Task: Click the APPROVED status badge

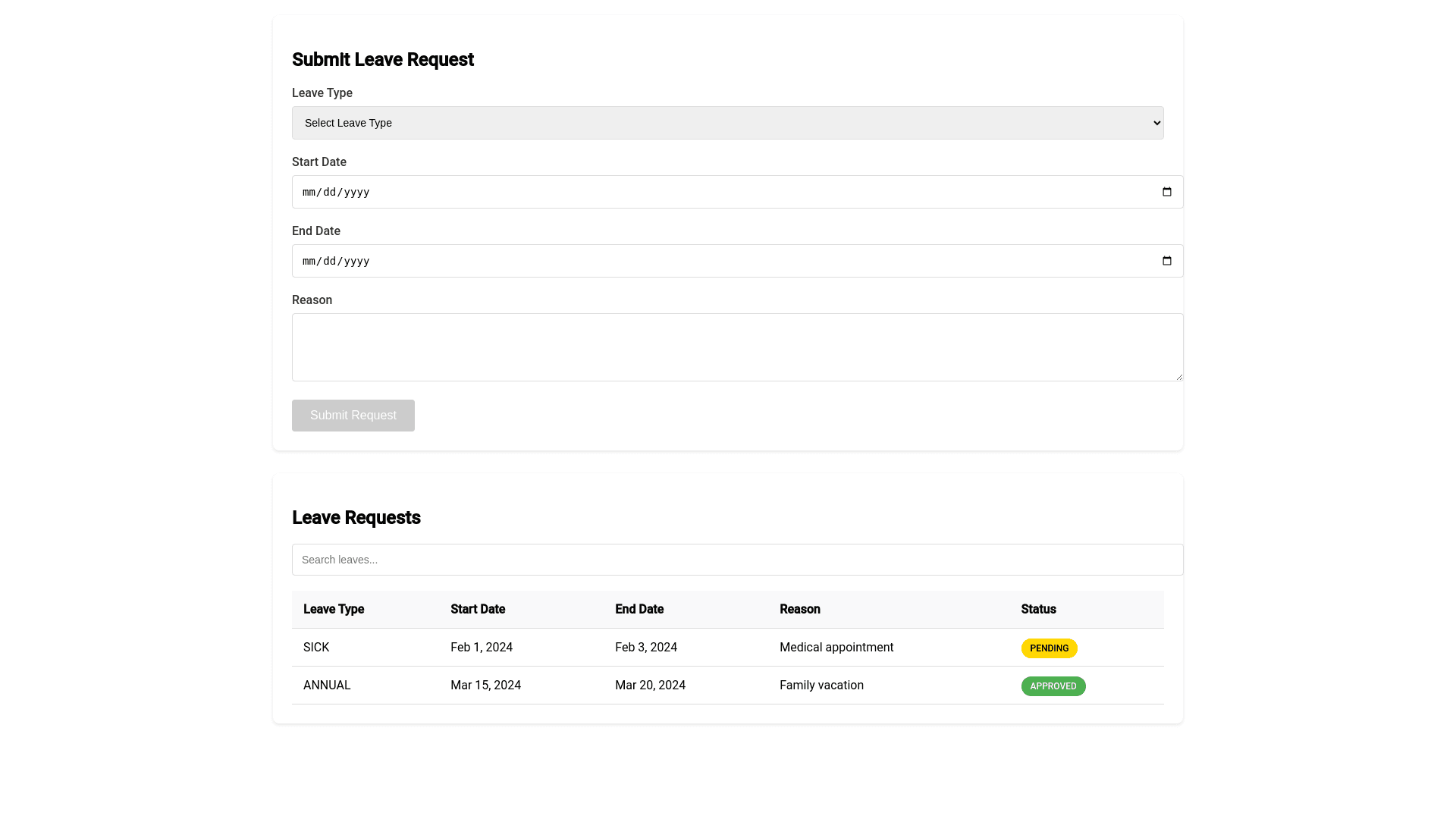Action: [x=1053, y=686]
